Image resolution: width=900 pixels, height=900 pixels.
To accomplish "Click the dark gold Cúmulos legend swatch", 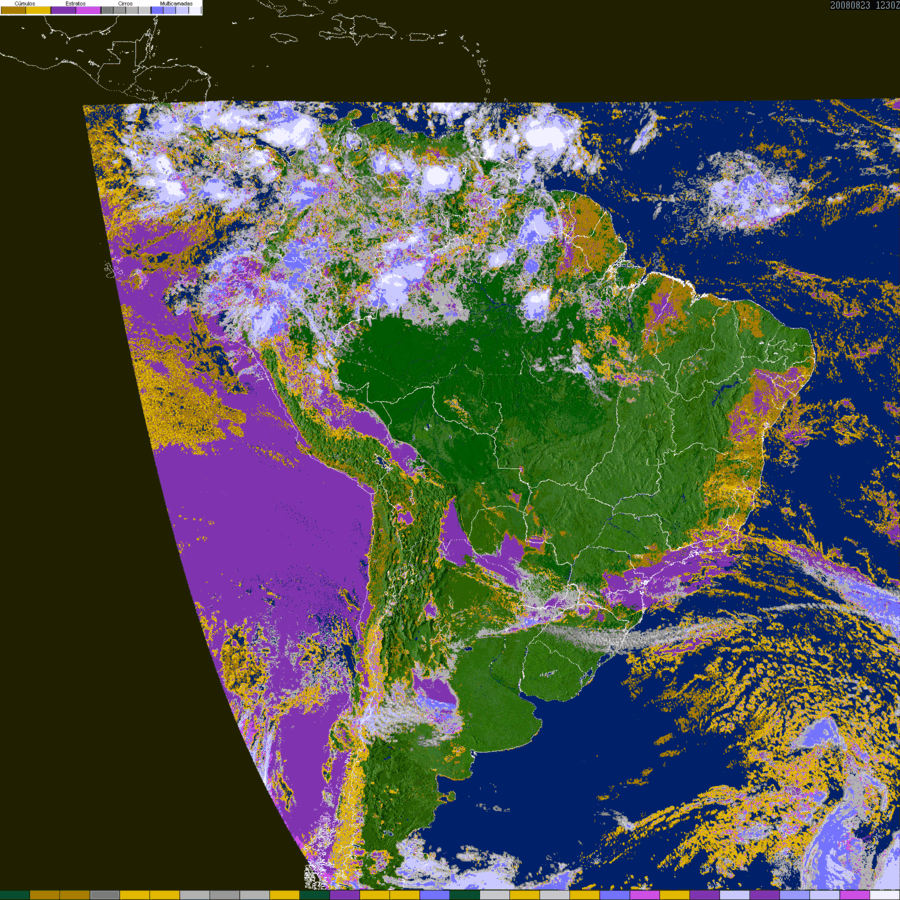I will pos(13,10).
